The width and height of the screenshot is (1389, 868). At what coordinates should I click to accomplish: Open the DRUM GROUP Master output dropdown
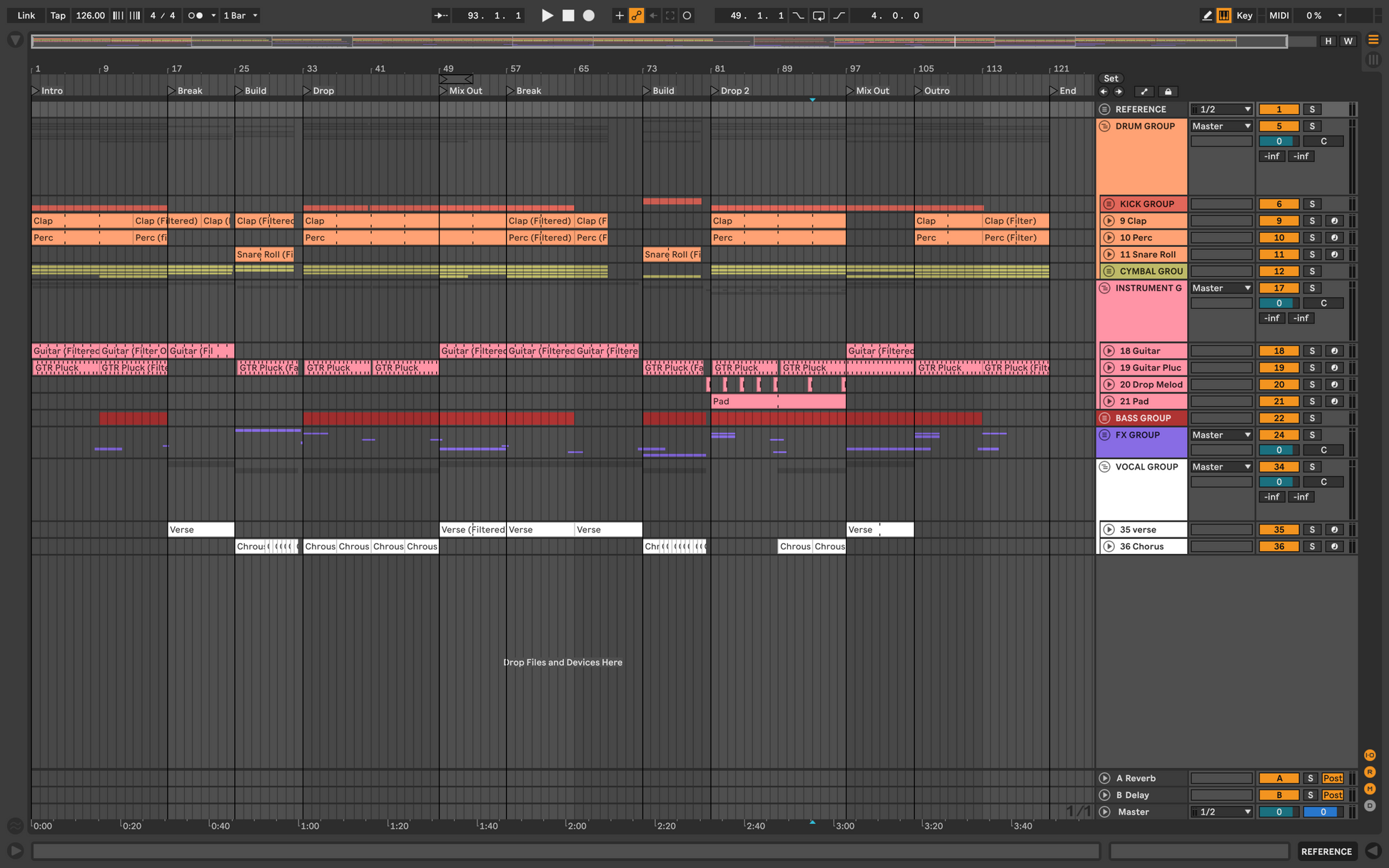(1221, 126)
